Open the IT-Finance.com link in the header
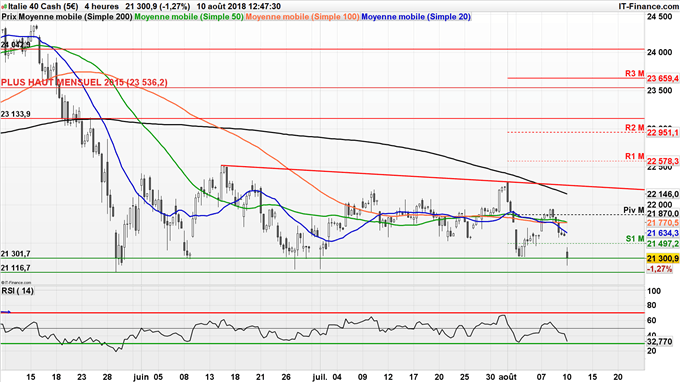Viewport: 680px width, 382px height. (x=648, y=7)
